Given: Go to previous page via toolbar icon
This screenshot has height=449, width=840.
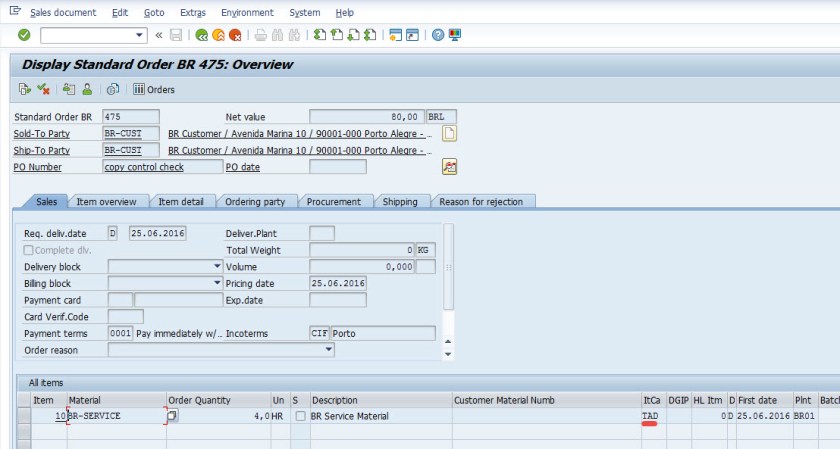Looking at the screenshot, I should click(x=336, y=35).
